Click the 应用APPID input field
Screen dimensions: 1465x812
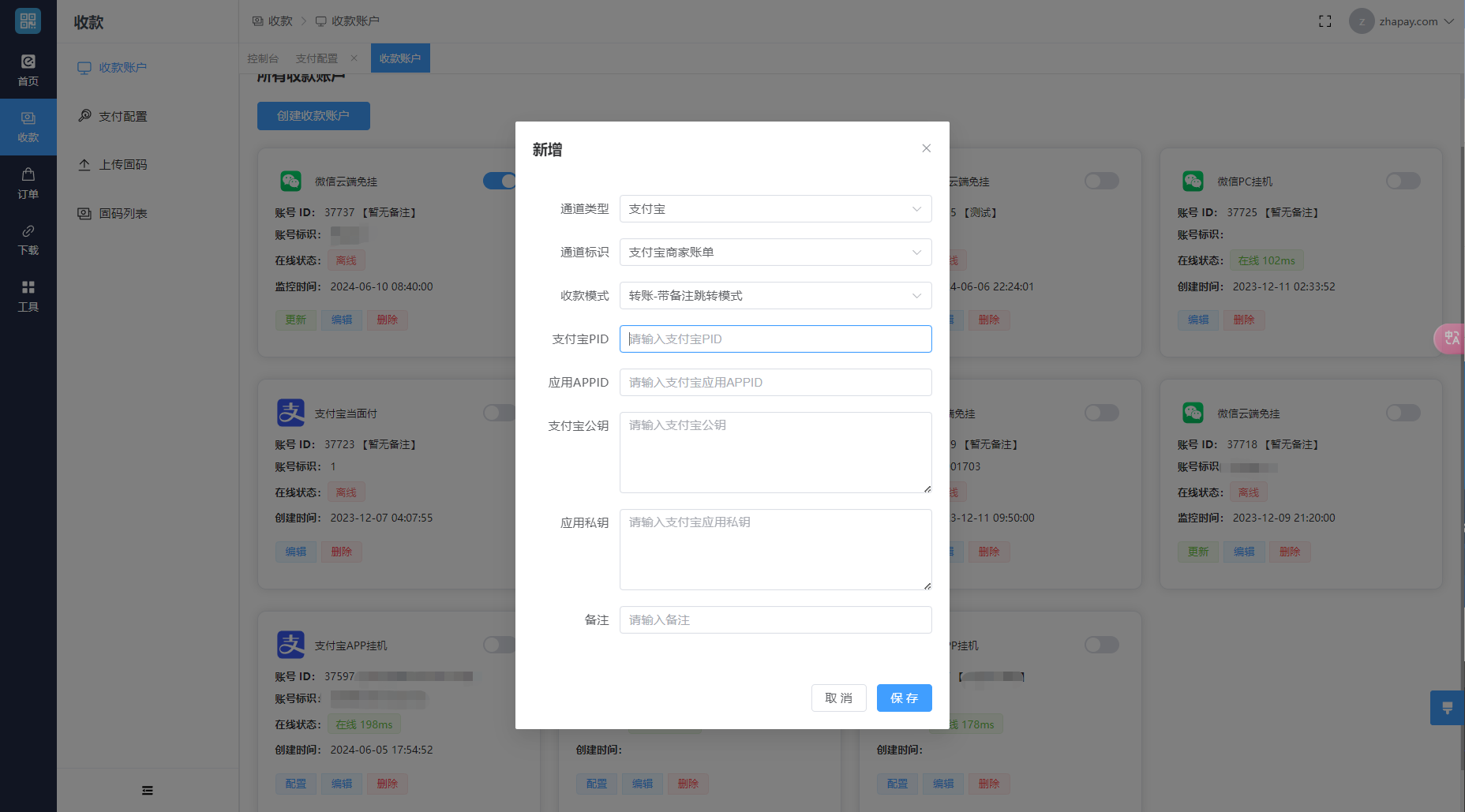[775, 383]
